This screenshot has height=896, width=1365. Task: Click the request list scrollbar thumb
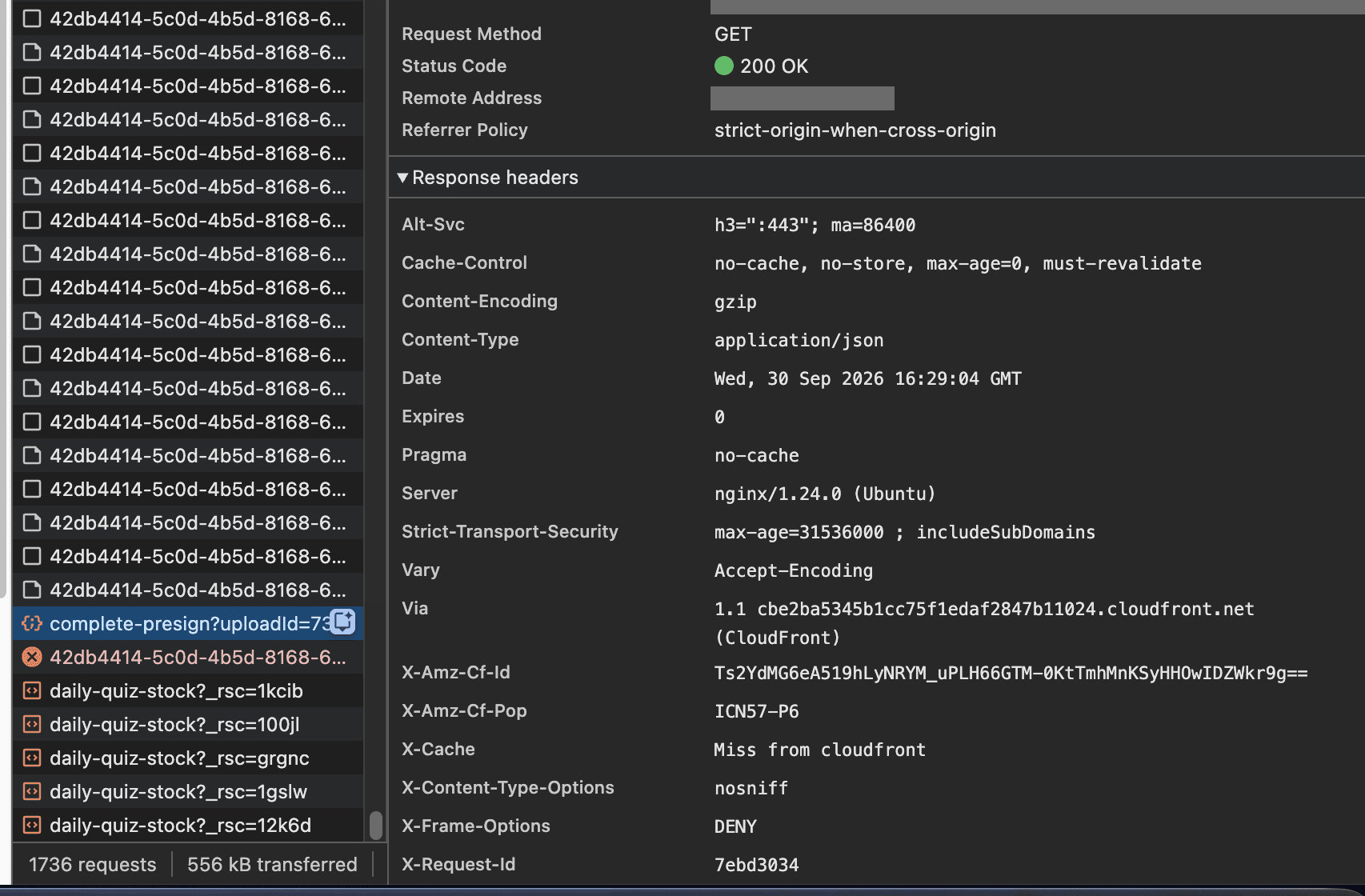[375, 826]
